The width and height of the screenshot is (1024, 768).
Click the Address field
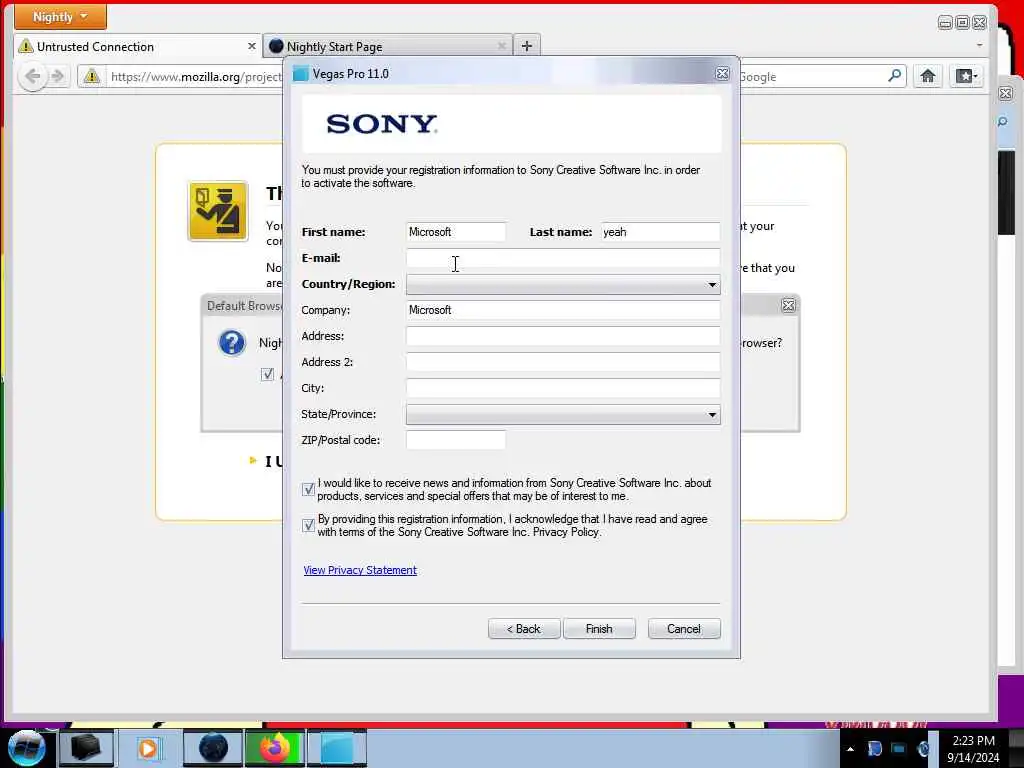[x=563, y=336]
